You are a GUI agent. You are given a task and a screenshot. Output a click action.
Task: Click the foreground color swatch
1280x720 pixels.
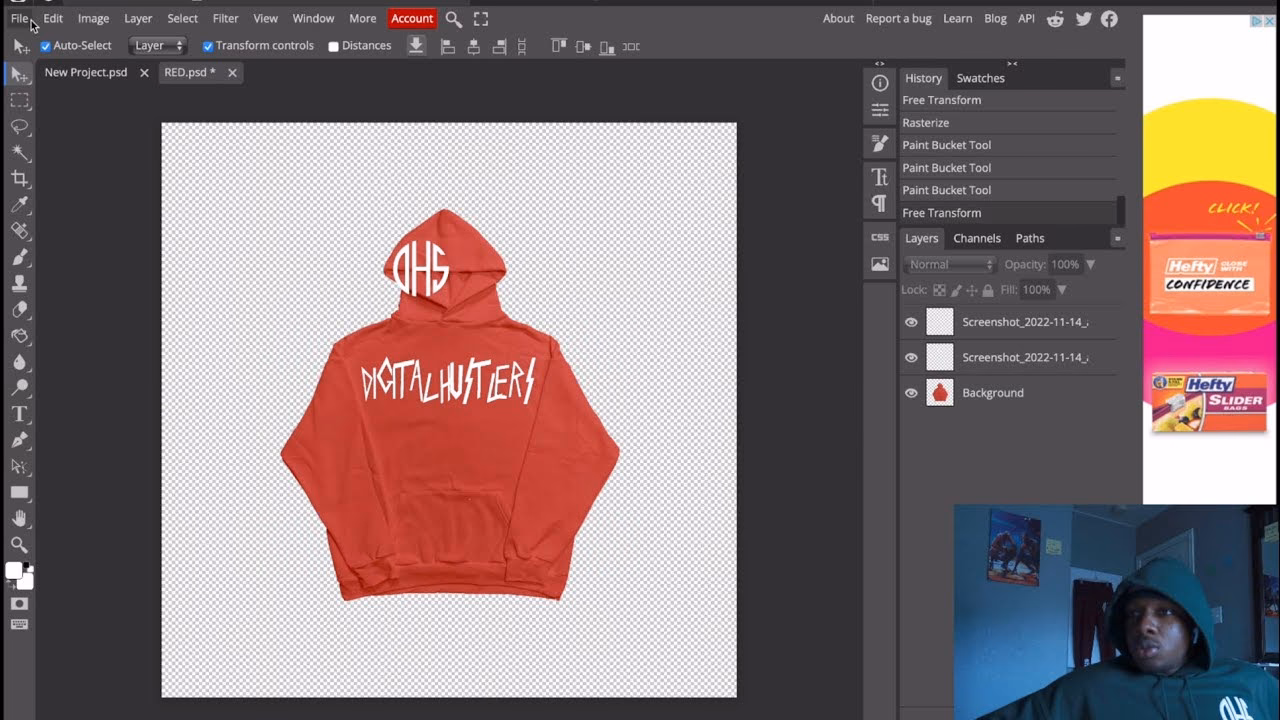click(14, 571)
